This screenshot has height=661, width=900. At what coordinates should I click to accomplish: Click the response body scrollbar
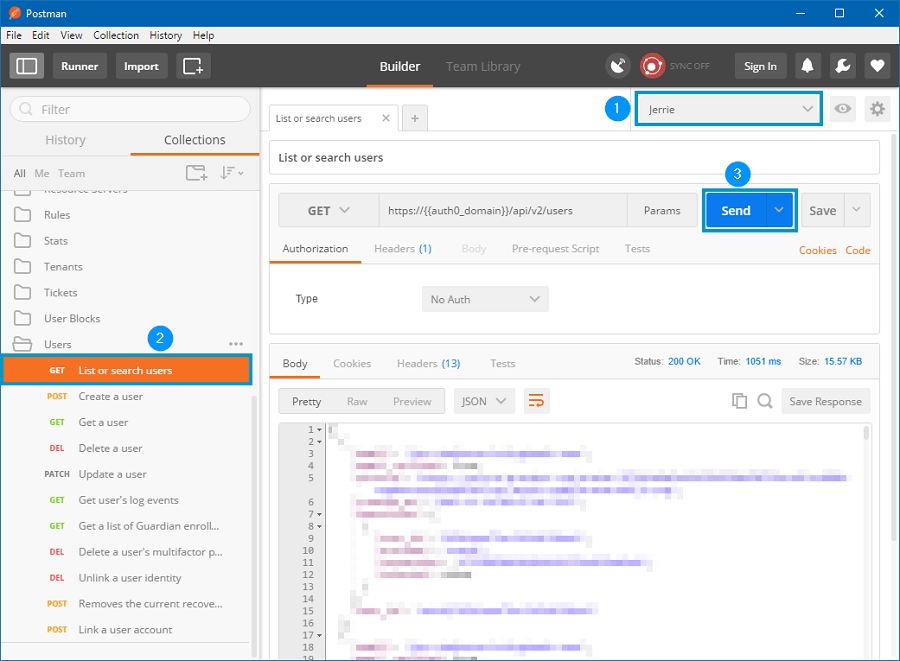click(866, 432)
